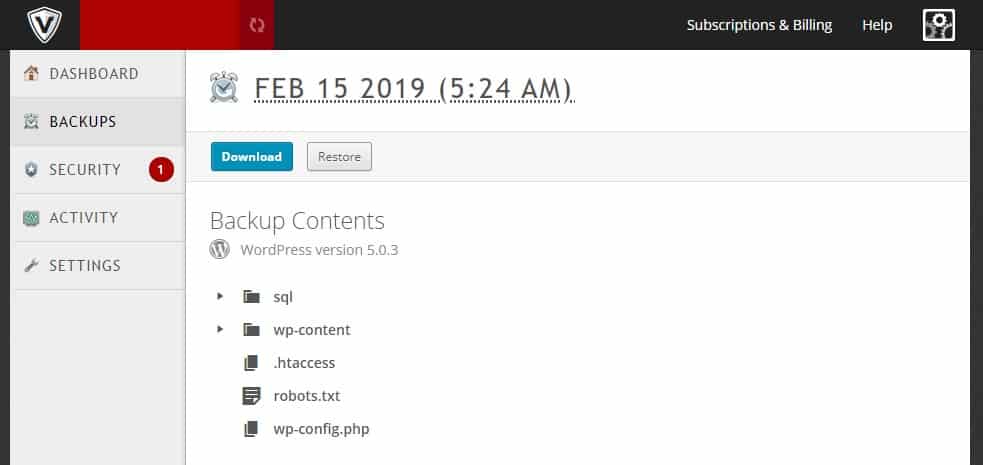Select the .htaccess file
This screenshot has width=983, height=465.
304,363
